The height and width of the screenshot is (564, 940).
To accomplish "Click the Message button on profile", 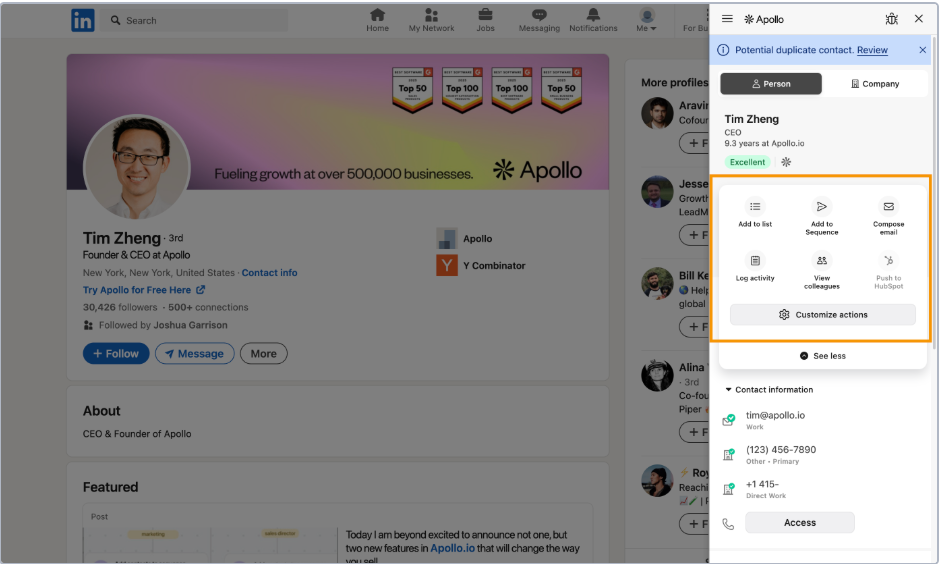I will point(194,354).
